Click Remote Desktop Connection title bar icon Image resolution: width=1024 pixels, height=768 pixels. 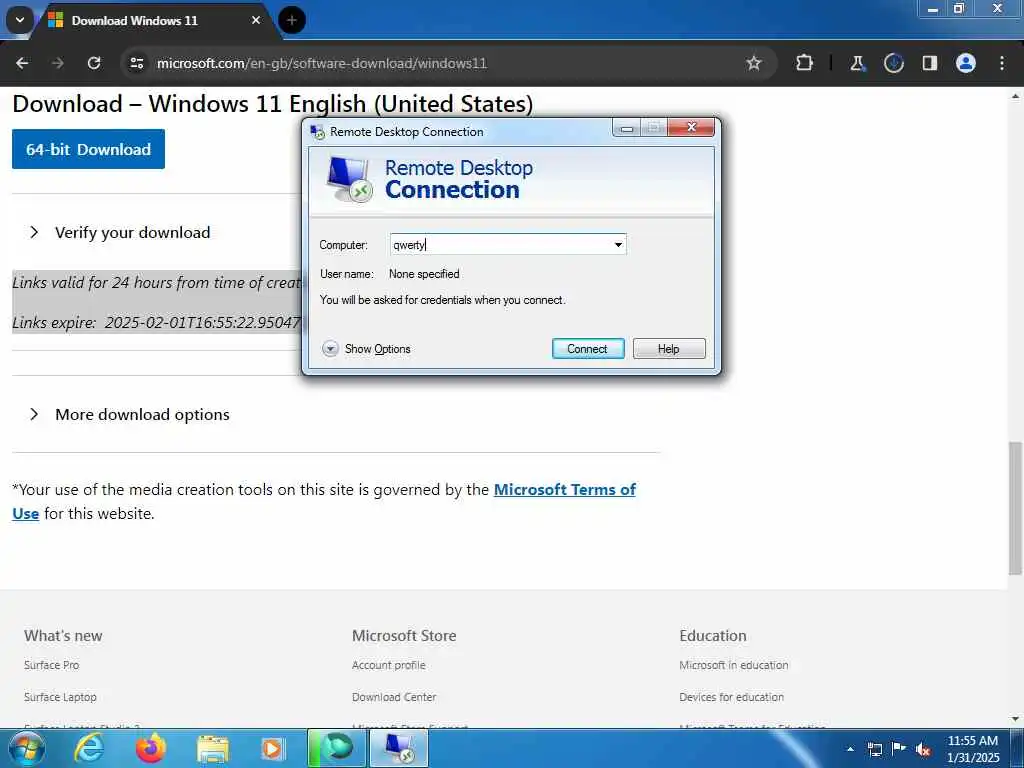tap(317, 132)
